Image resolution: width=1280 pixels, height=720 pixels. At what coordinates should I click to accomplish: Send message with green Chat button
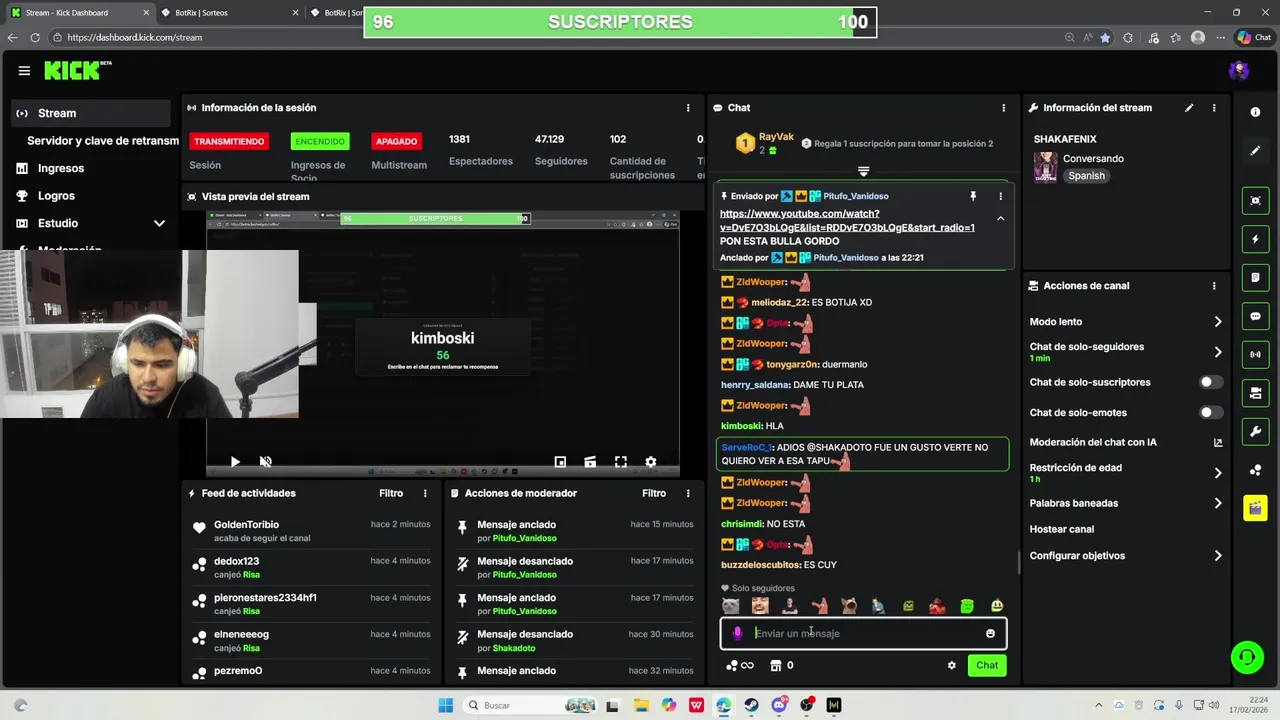[x=987, y=666]
